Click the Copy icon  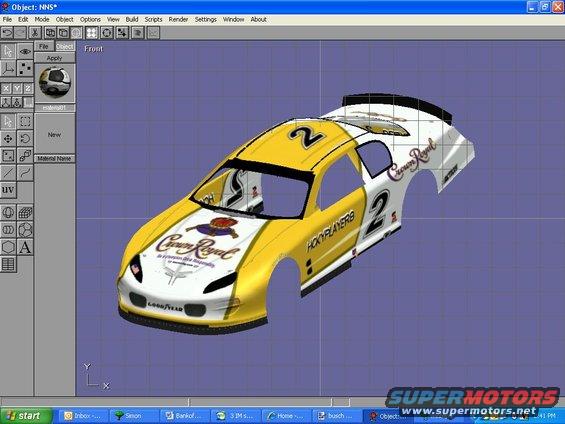[50, 33]
